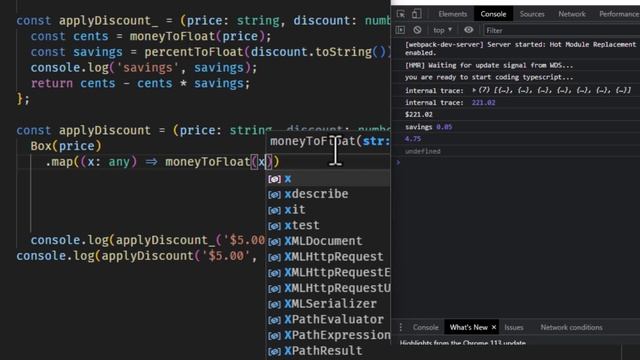This screenshot has height=360, width=640.
Task: Open the top JavaScript context dropdown
Action: click(442, 30)
